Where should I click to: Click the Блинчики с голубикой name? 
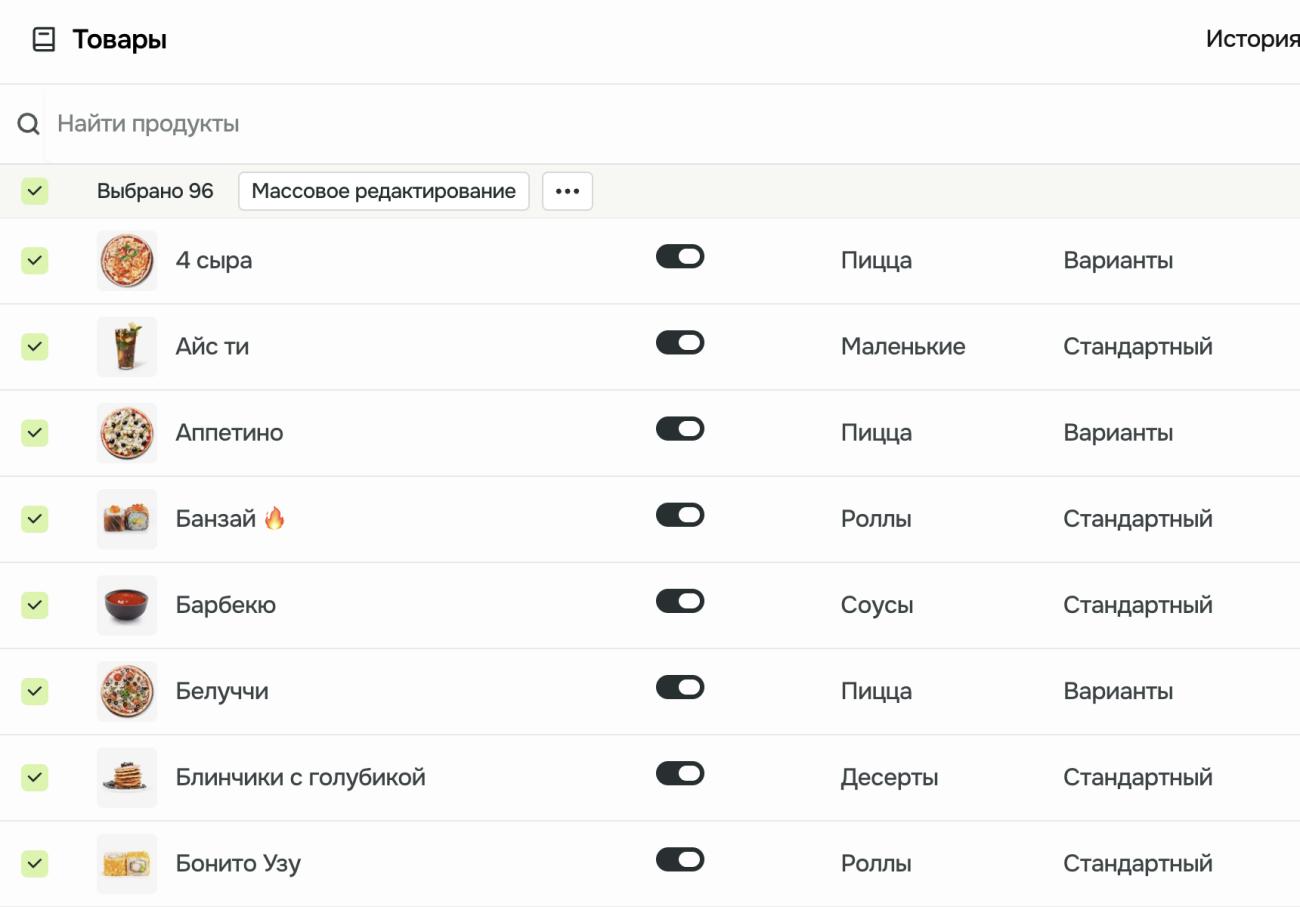pyautogui.click(x=301, y=777)
